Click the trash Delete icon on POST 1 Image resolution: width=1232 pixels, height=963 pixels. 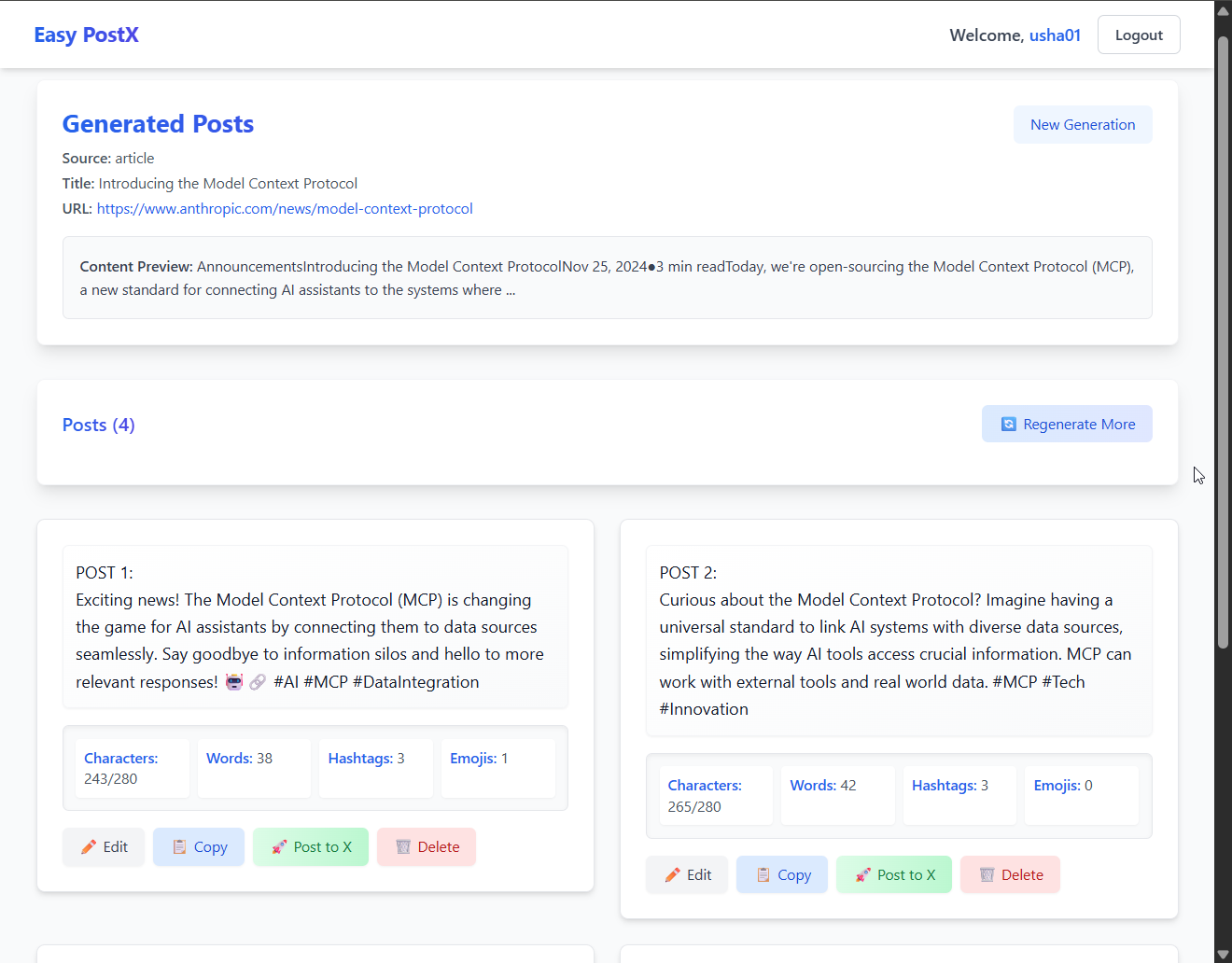click(x=404, y=846)
